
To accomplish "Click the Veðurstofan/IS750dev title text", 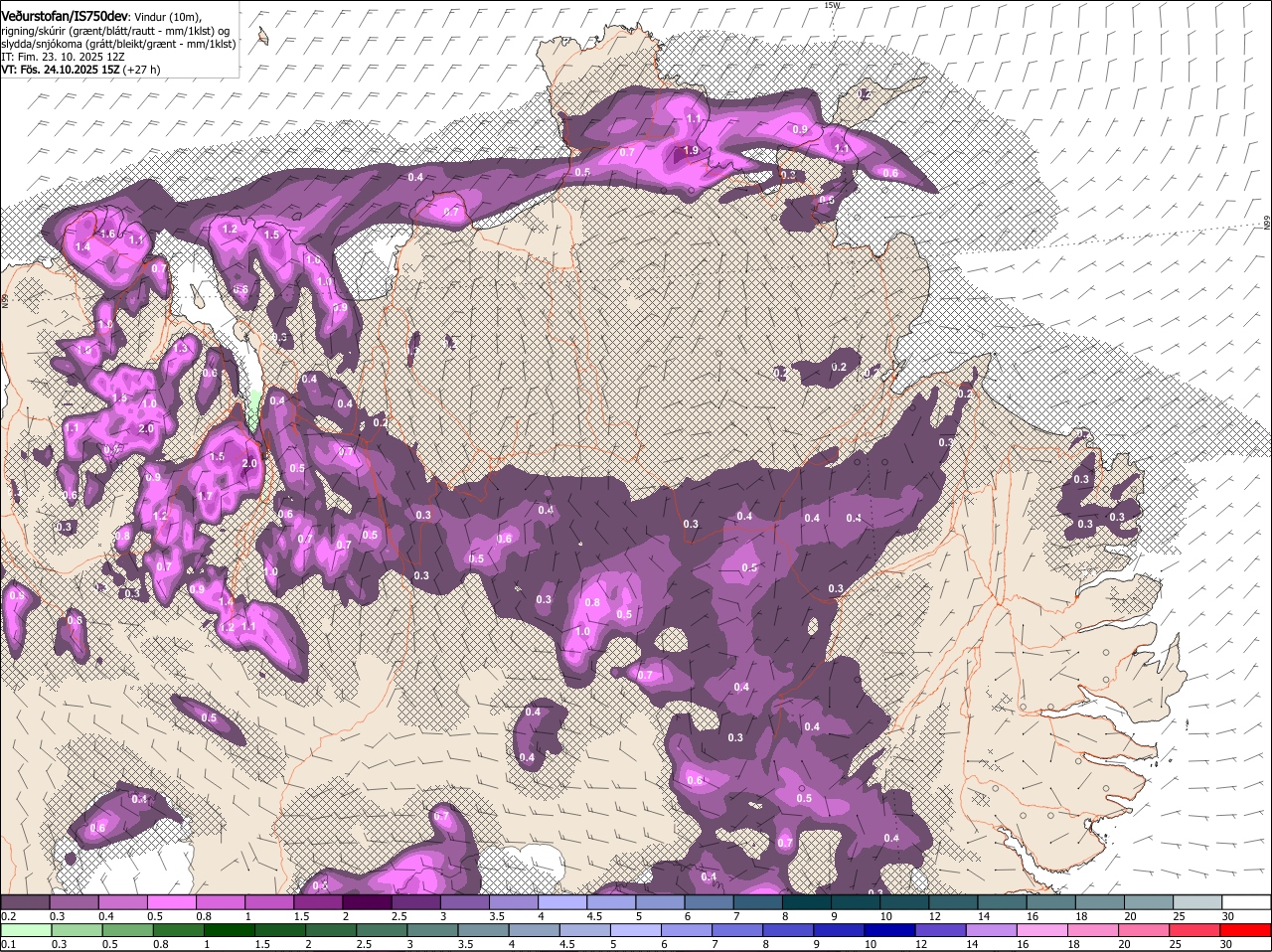I will 65,15.
